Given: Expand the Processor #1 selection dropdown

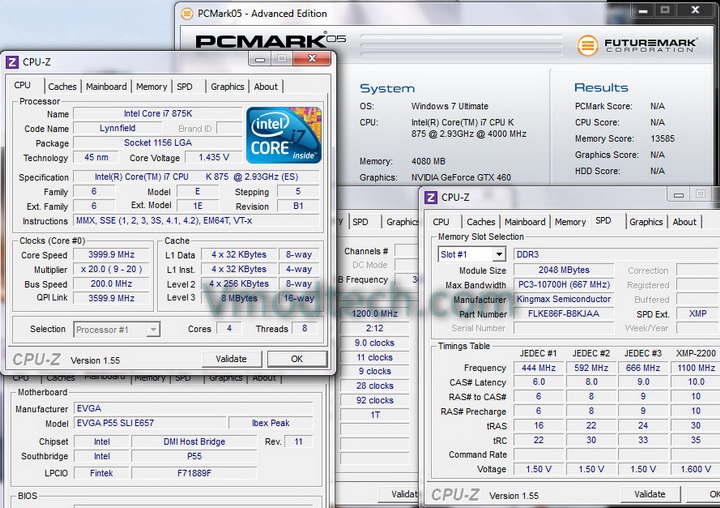Looking at the screenshot, I should [153, 329].
